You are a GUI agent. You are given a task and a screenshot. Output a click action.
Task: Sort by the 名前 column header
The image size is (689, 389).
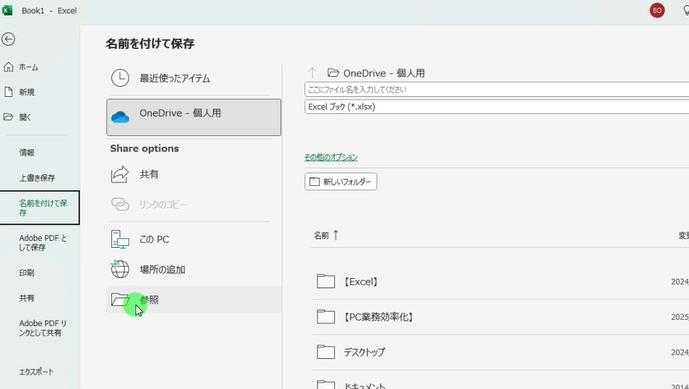point(321,236)
